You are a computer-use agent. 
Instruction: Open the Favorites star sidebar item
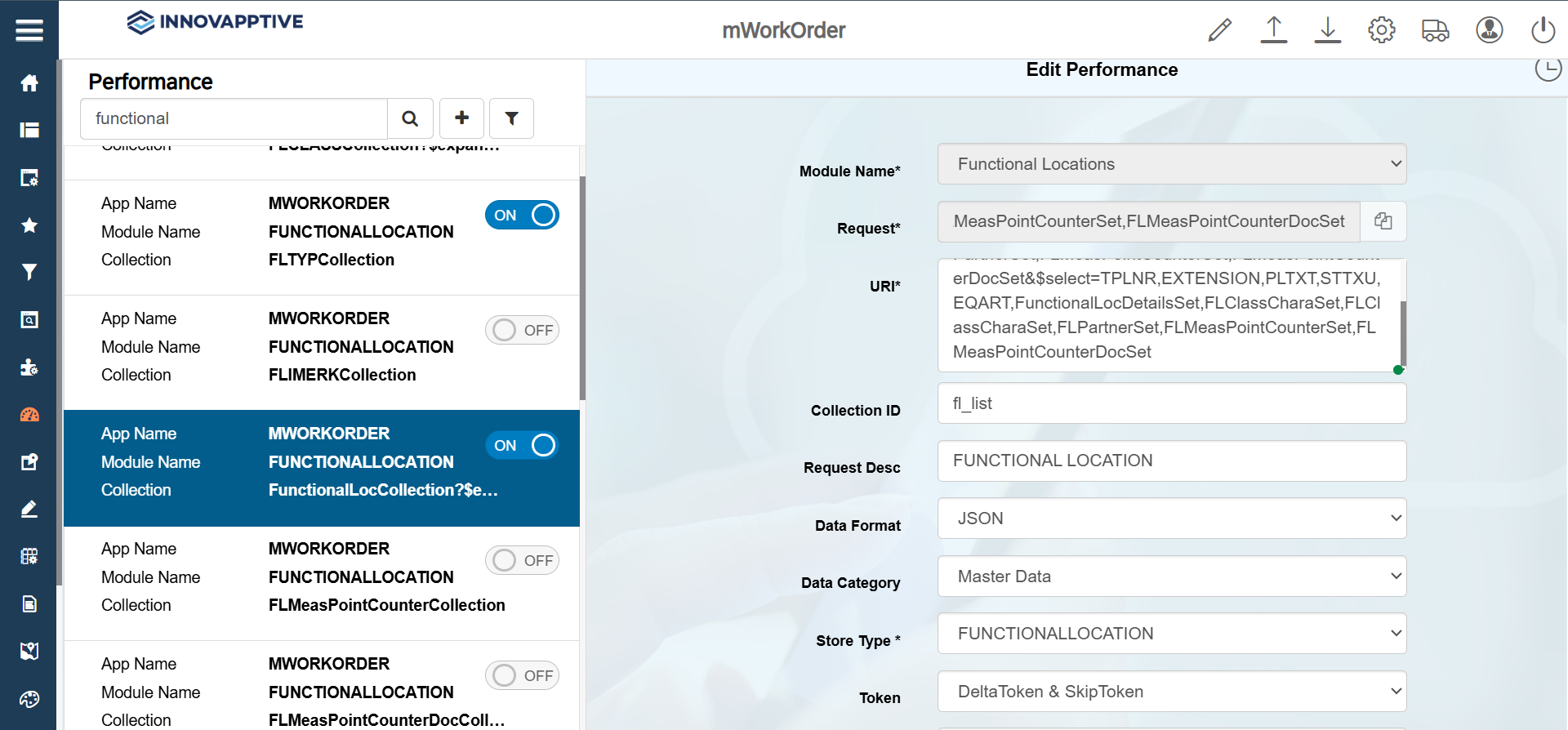click(x=29, y=225)
